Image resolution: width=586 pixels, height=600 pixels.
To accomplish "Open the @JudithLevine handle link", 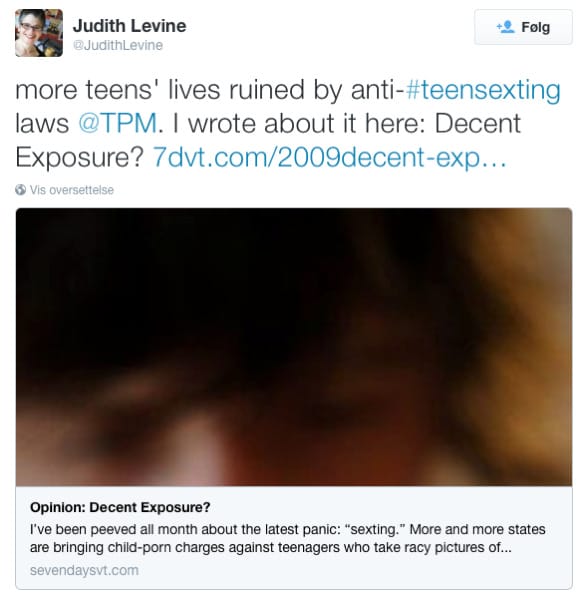I will tap(118, 45).
